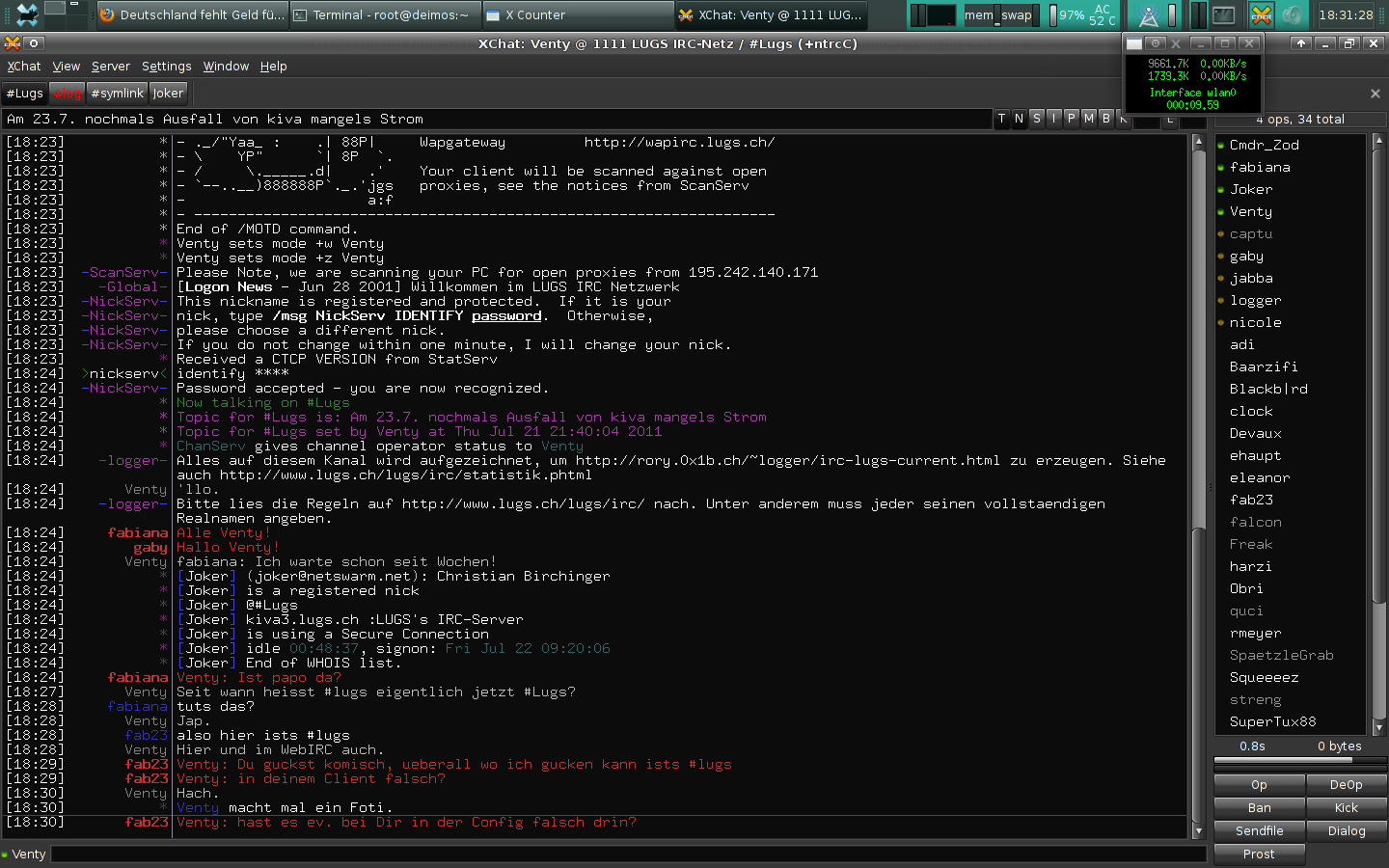
Task: Switch to the X Counter taskbar item
Action: (x=578, y=14)
